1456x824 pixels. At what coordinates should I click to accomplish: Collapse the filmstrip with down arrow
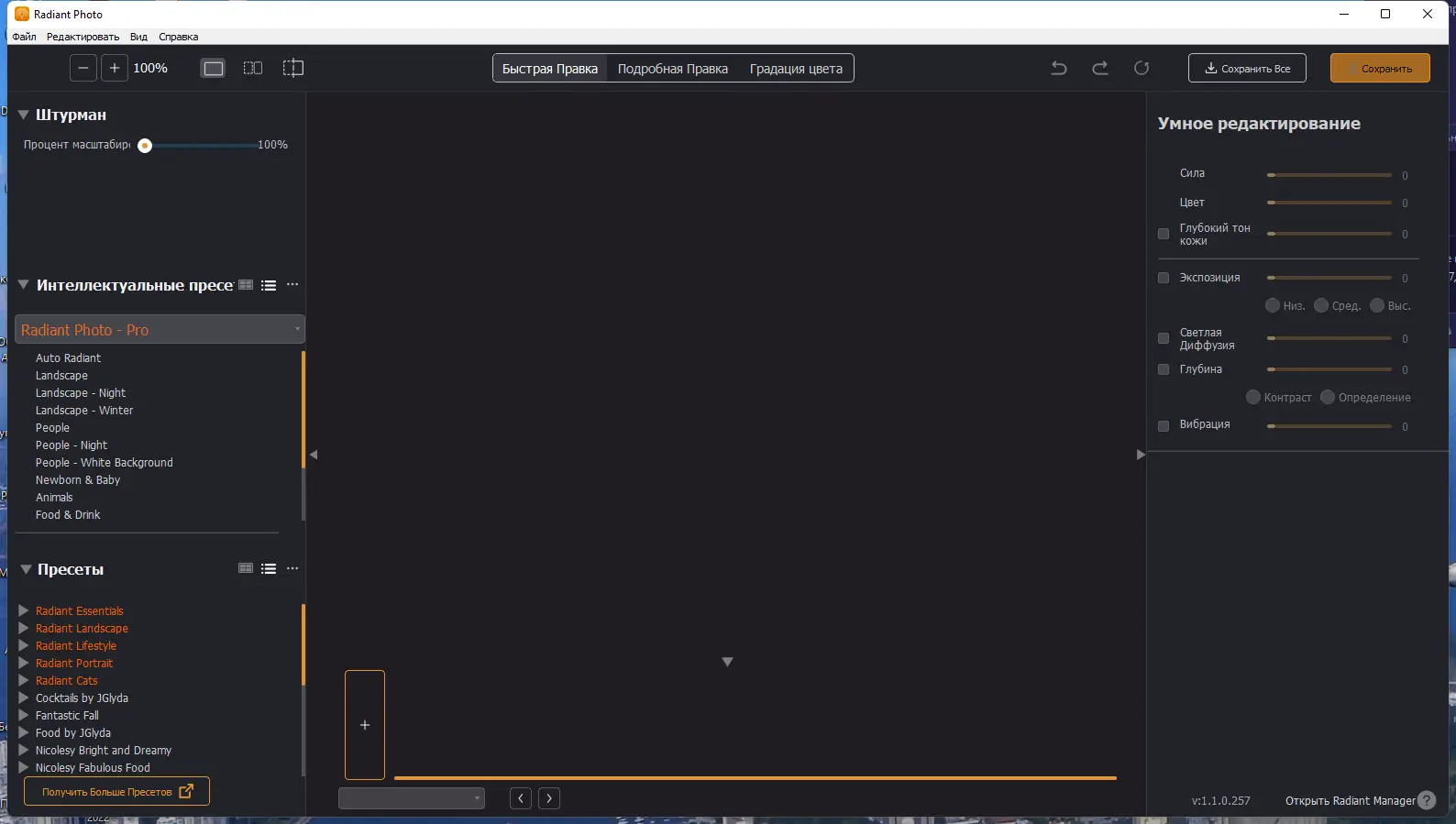click(727, 662)
